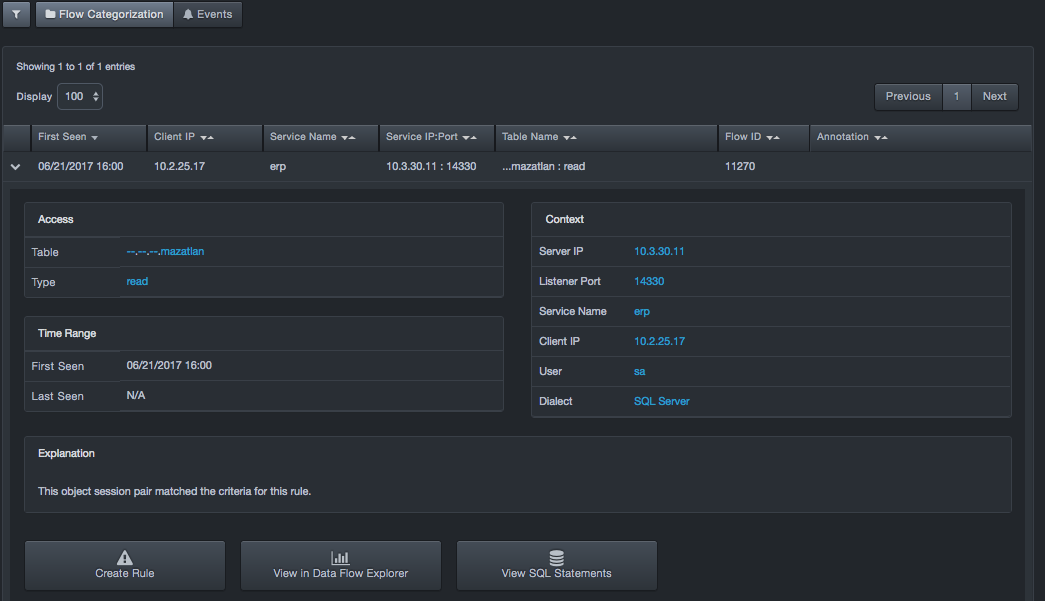The height and width of the screenshot is (601, 1045).
Task: Open View in Data Flow Explorer
Action: pyautogui.click(x=341, y=565)
